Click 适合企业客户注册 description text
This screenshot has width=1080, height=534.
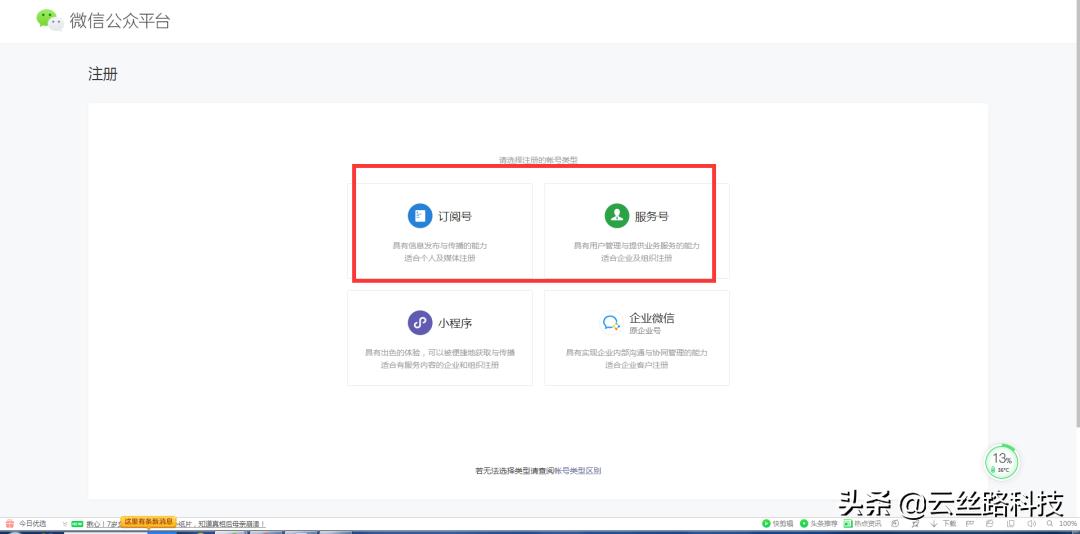(636, 365)
